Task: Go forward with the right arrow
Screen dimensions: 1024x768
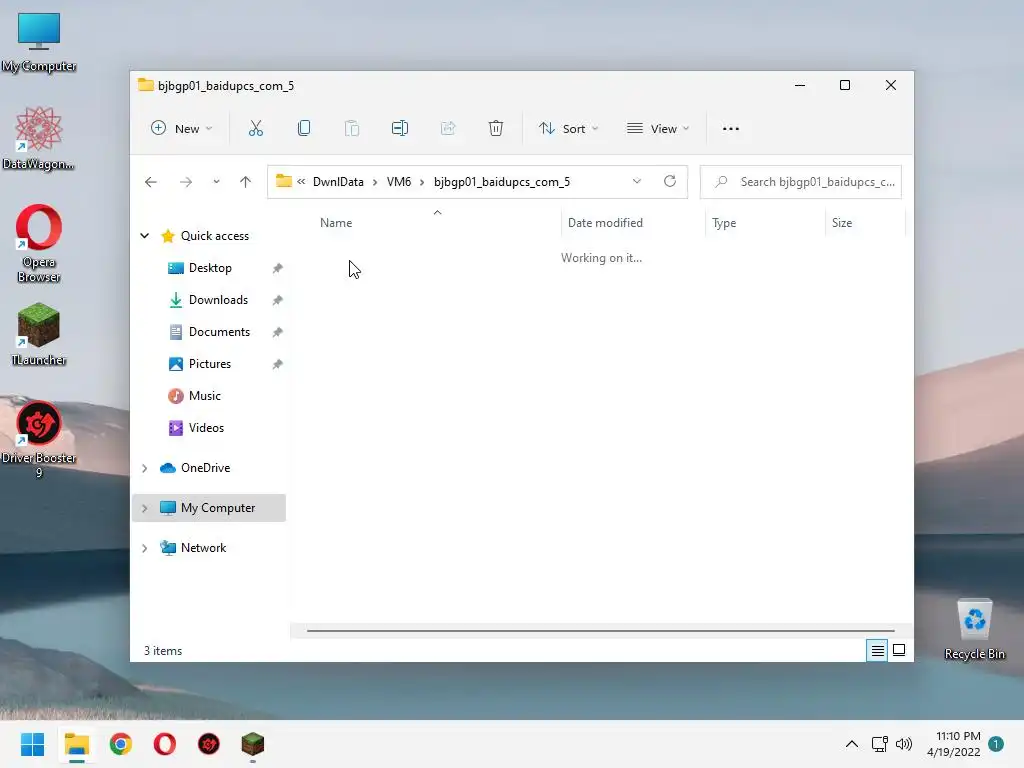Action: [x=186, y=182]
